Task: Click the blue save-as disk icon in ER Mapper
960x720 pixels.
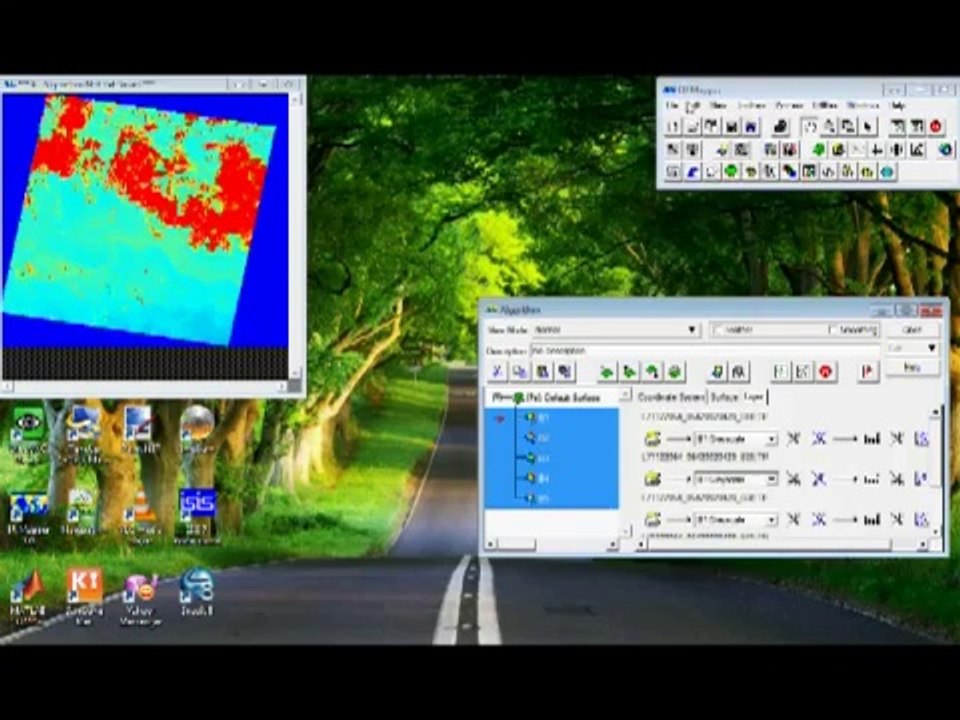Action: tap(751, 127)
